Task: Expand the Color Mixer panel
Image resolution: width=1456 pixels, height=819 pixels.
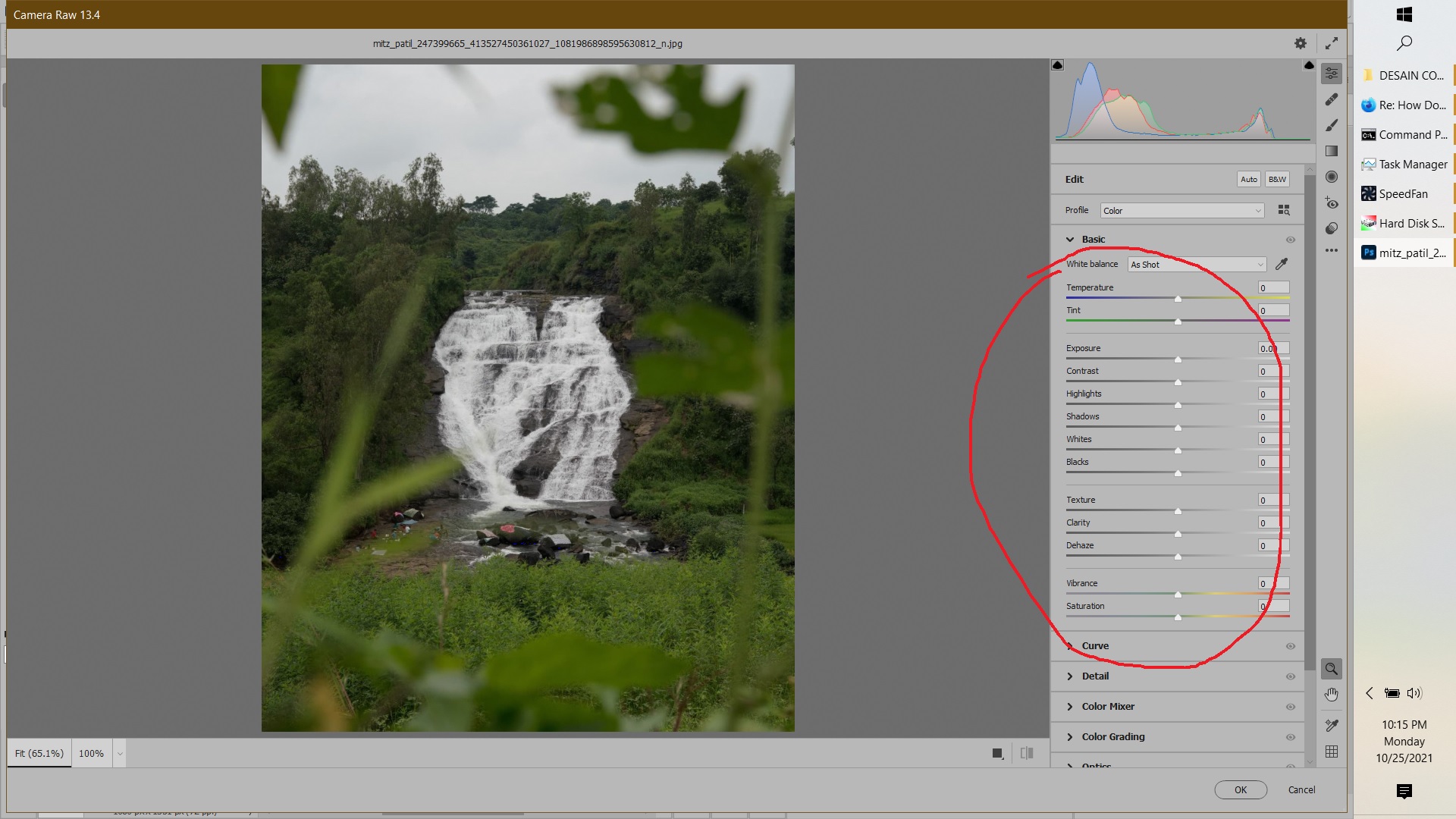Action: (1108, 706)
